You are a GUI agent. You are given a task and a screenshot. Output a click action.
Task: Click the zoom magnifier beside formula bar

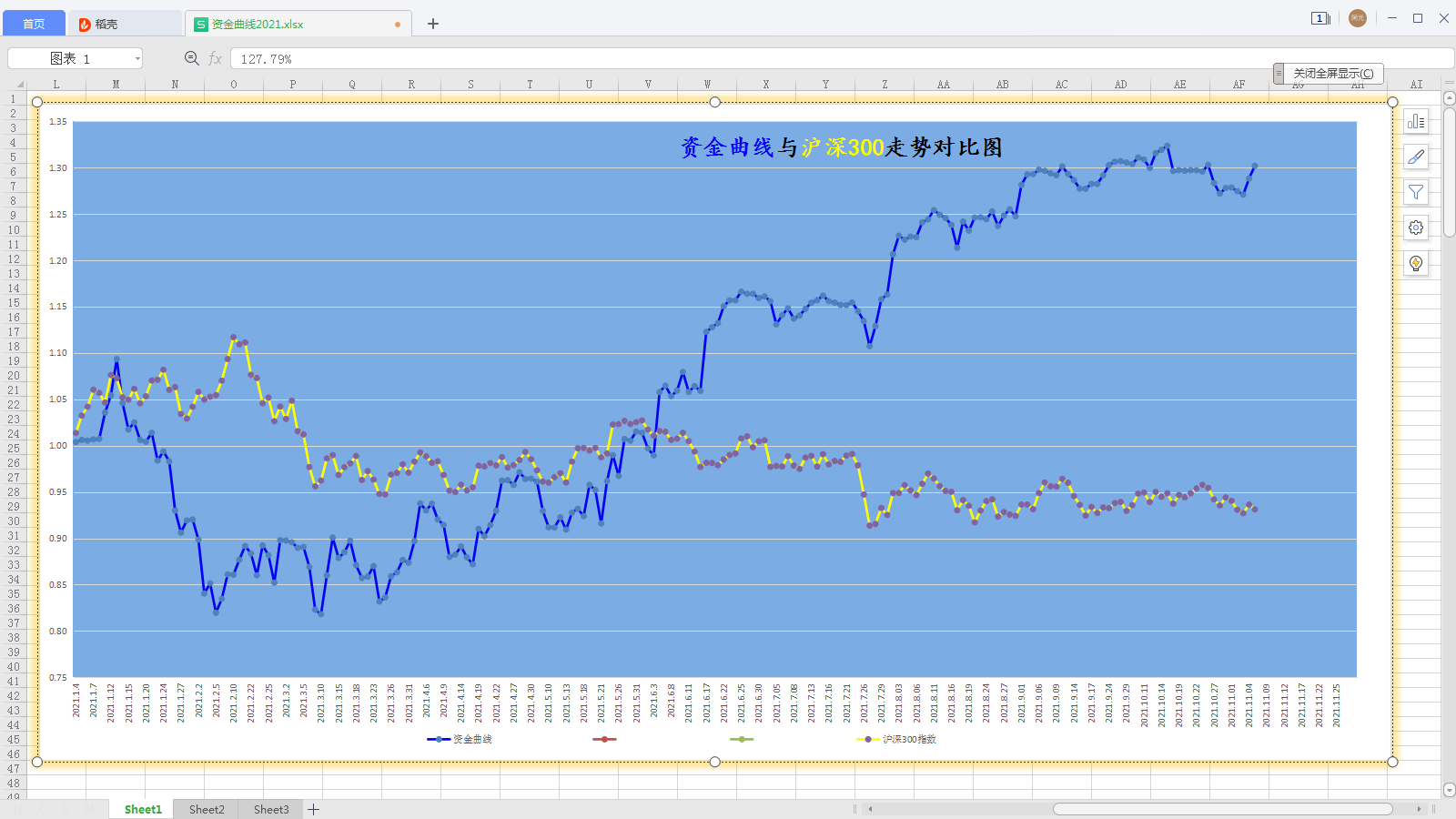192,58
